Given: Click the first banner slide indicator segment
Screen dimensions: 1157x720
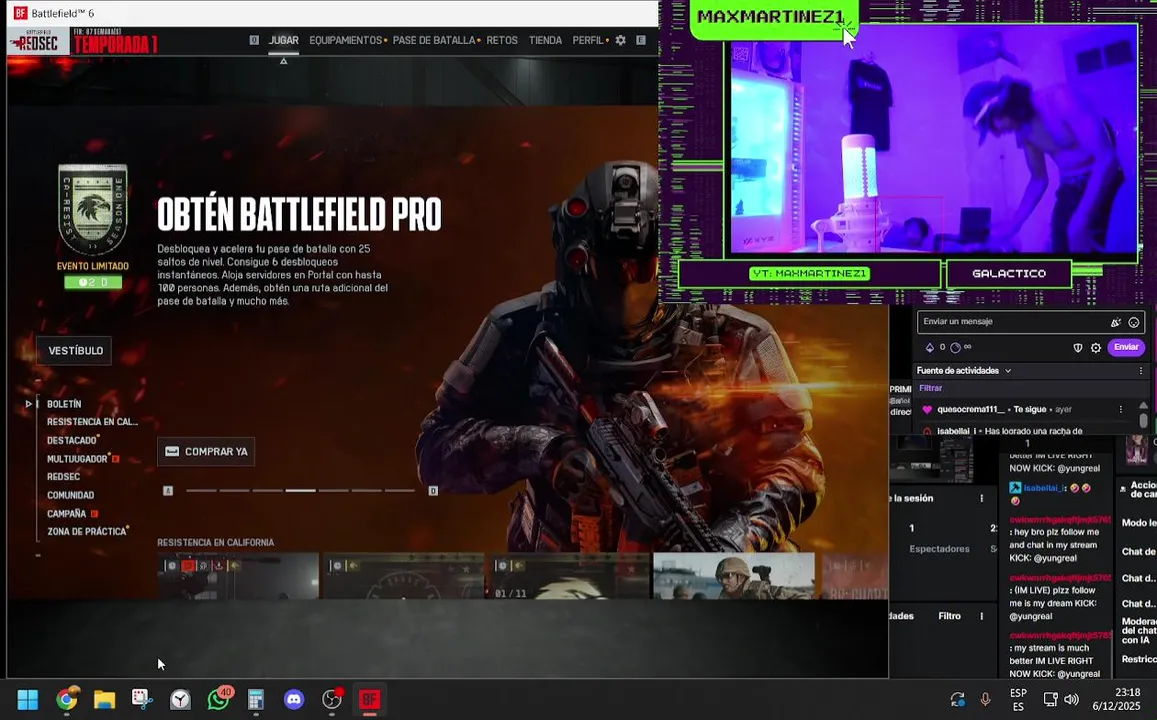Looking at the screenshot, I should pyautogui.click(x=201, y=491).
